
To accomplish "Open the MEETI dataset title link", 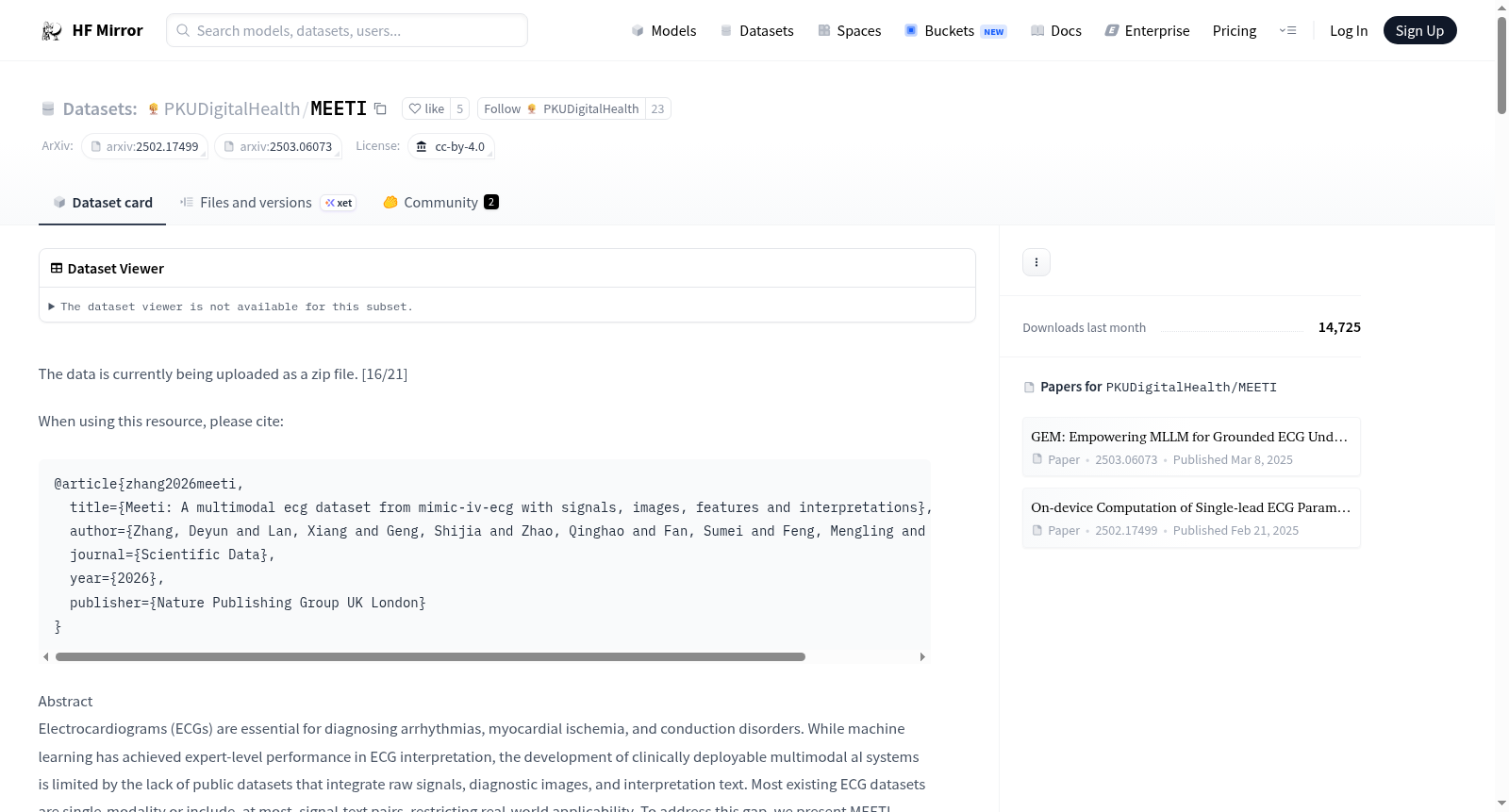I will 339,108.
